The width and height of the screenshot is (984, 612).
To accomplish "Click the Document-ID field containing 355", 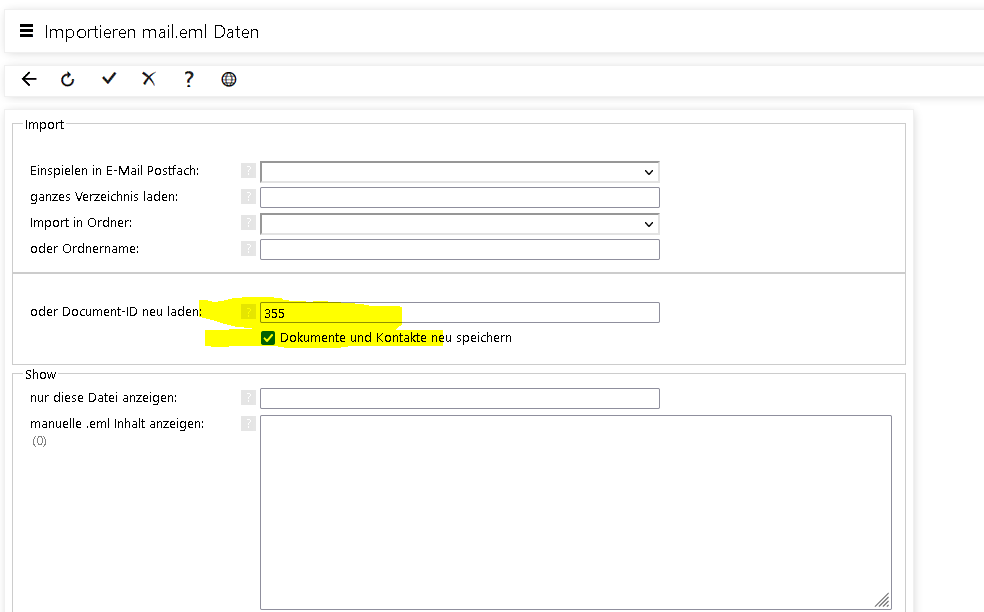I will click(459, 313).
